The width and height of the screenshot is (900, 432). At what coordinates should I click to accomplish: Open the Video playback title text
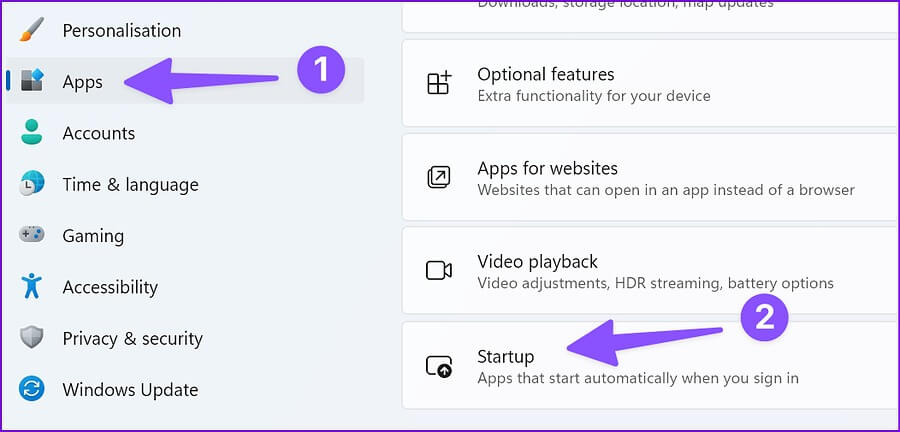point(538,262)
